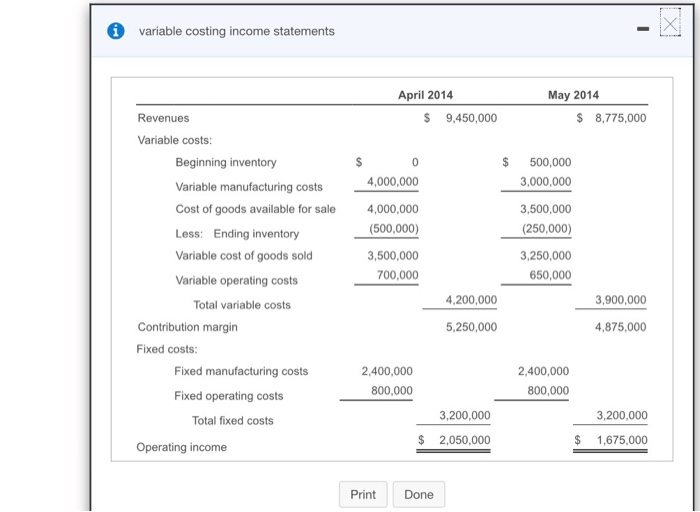Minimize the variable costing dialog
Screen dimensions: 700x512
pos(642,29)
